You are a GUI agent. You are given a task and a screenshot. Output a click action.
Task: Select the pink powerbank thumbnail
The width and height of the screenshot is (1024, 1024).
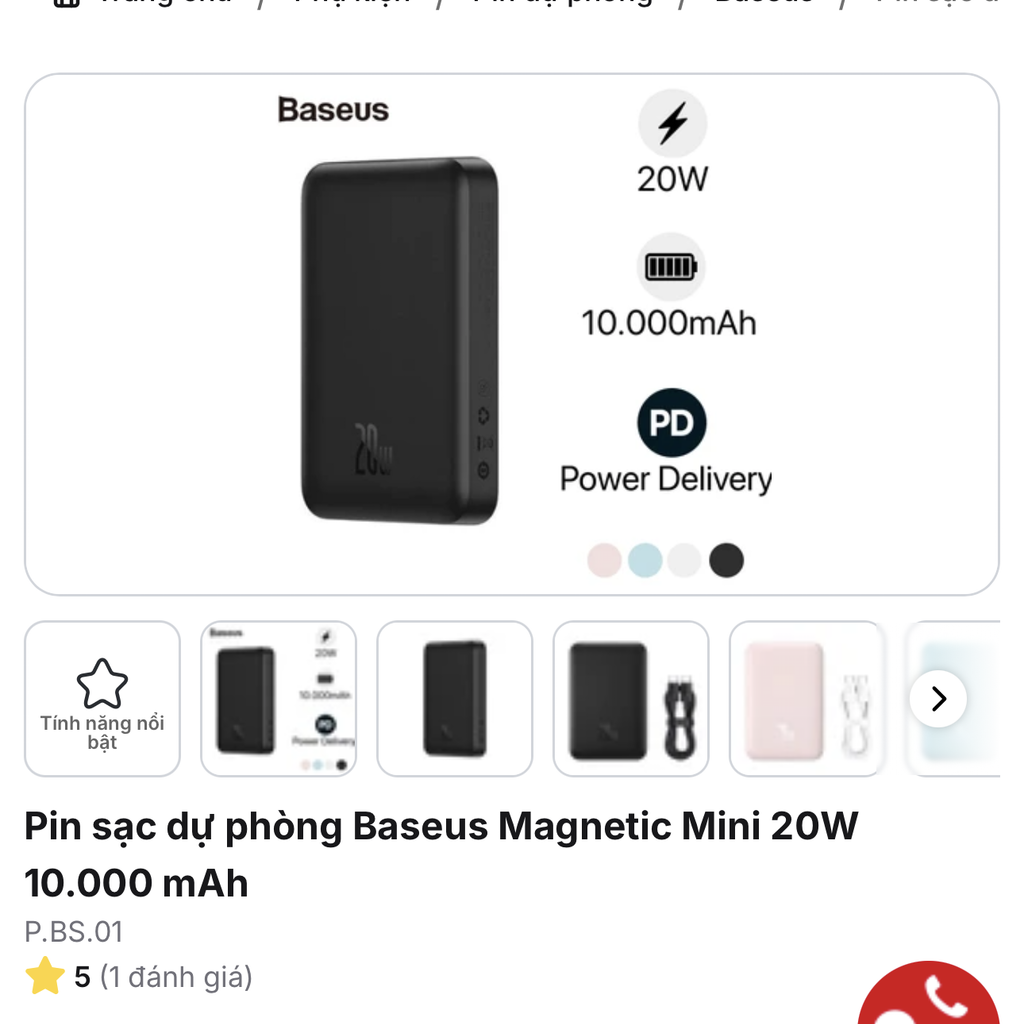click(x=806, y=697)
